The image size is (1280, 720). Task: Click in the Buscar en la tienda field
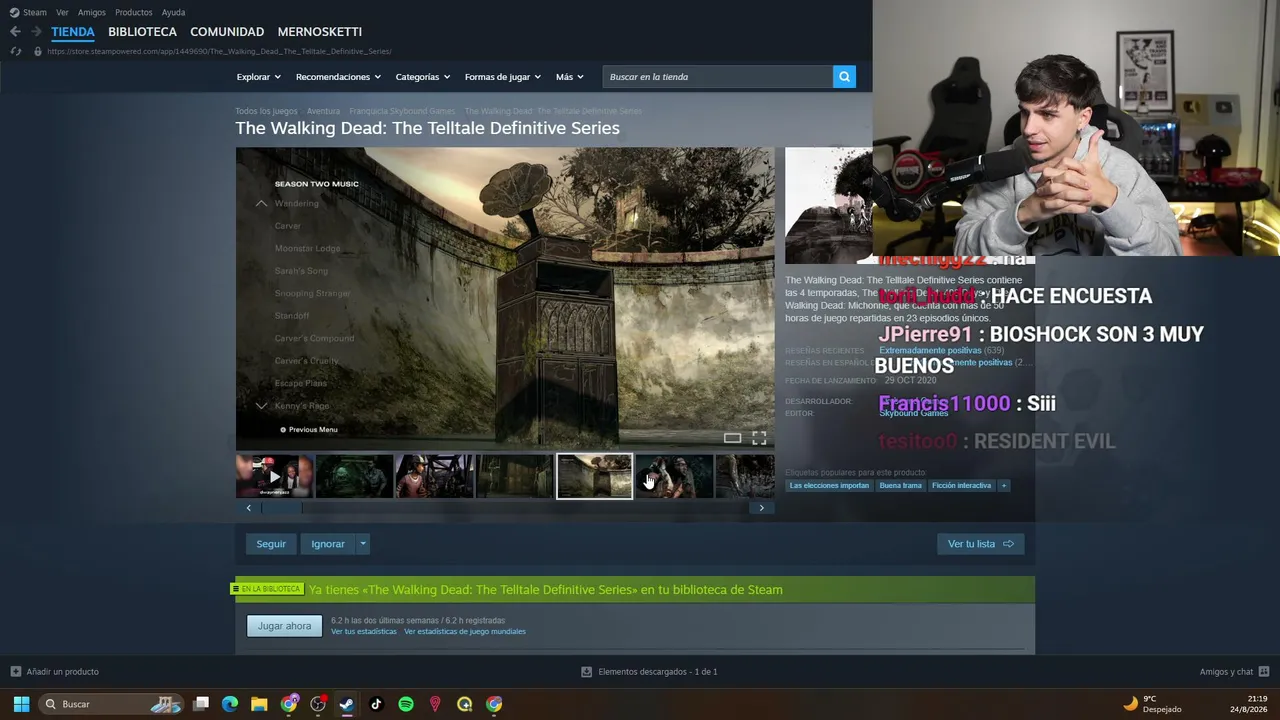(718, 77)
